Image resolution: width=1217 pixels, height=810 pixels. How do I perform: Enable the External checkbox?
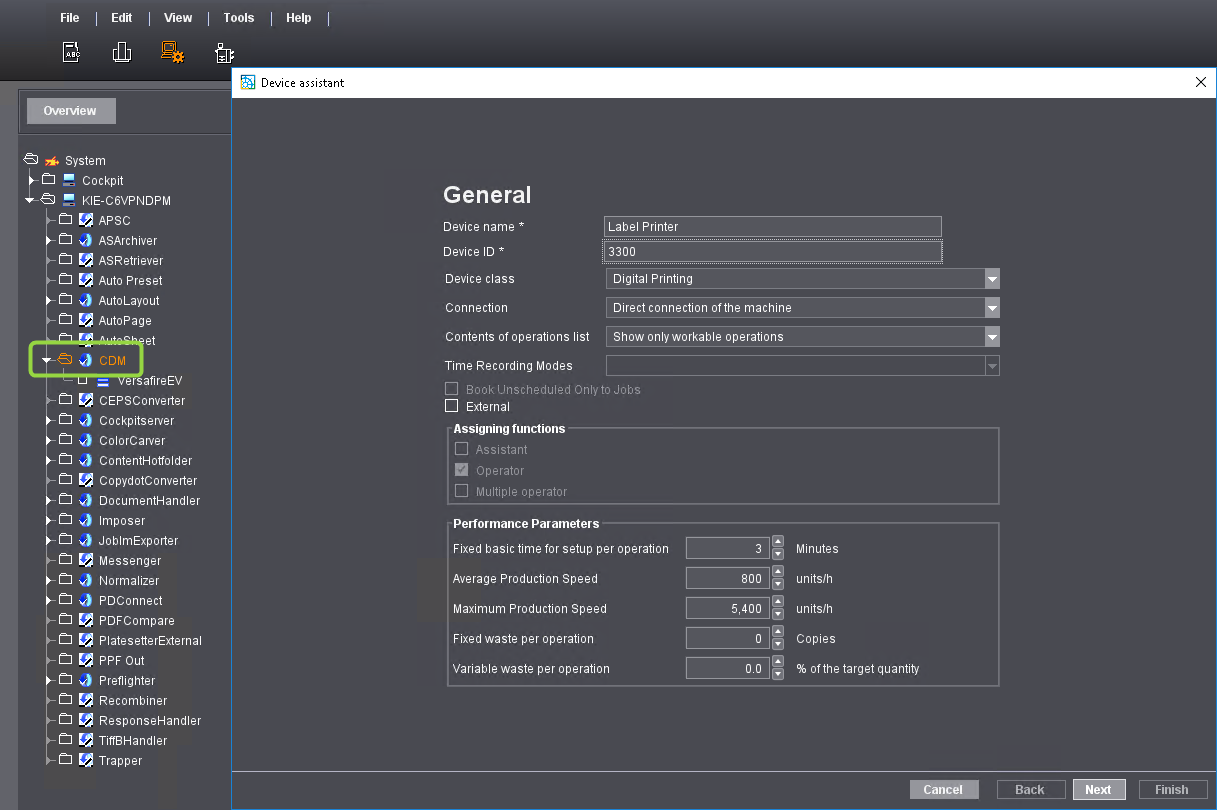tap(451, 407)
